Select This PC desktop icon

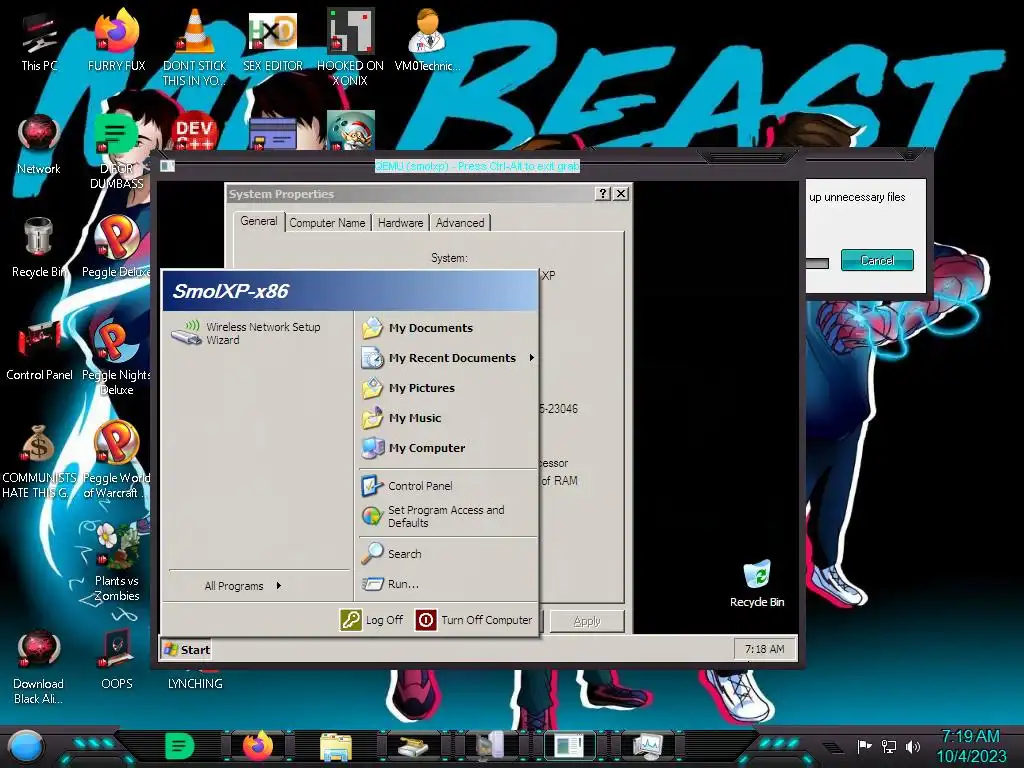click(39, 41)
